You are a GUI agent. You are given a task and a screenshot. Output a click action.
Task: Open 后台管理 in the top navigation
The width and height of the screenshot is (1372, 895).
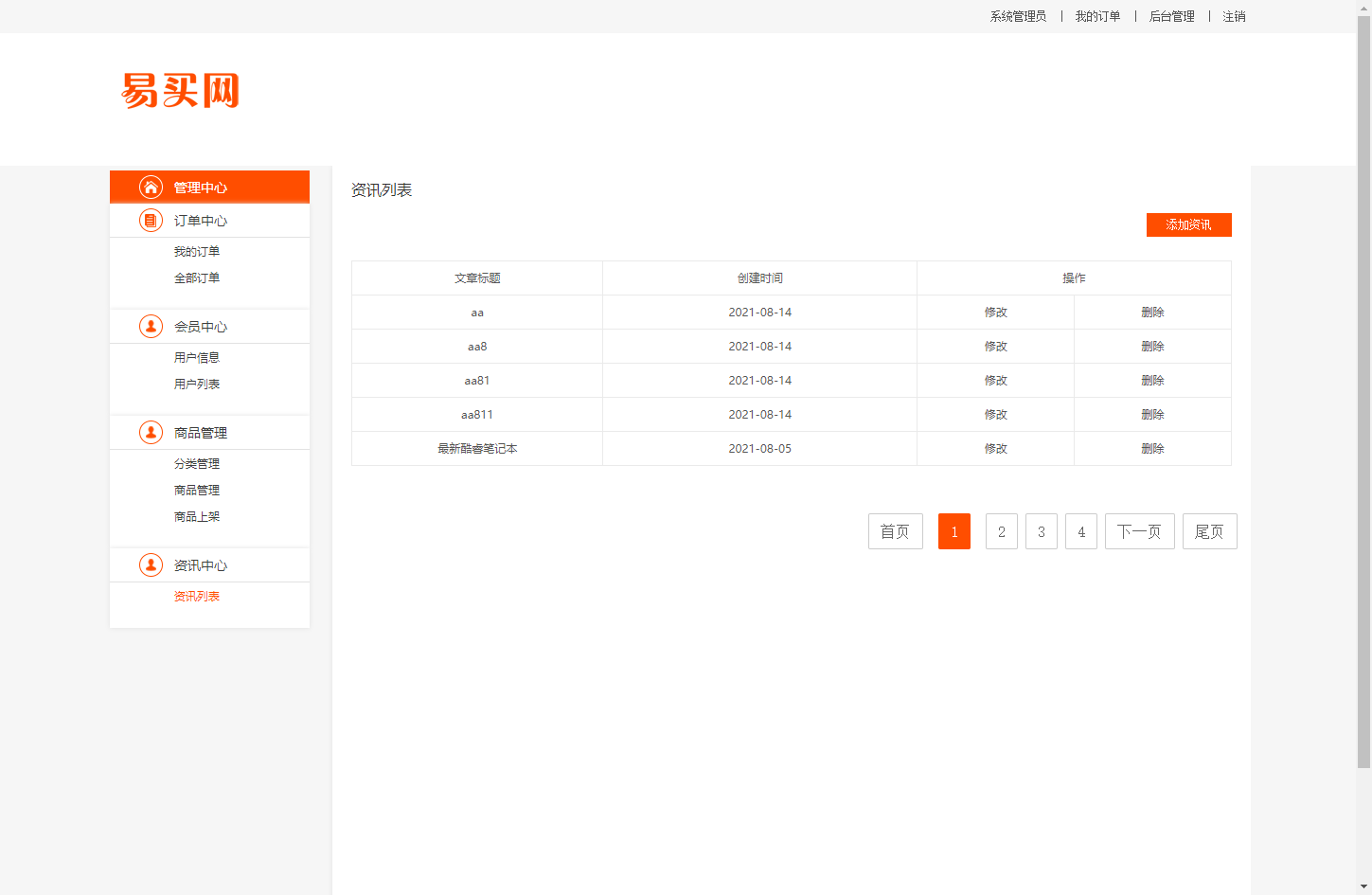pos(1171,16)
